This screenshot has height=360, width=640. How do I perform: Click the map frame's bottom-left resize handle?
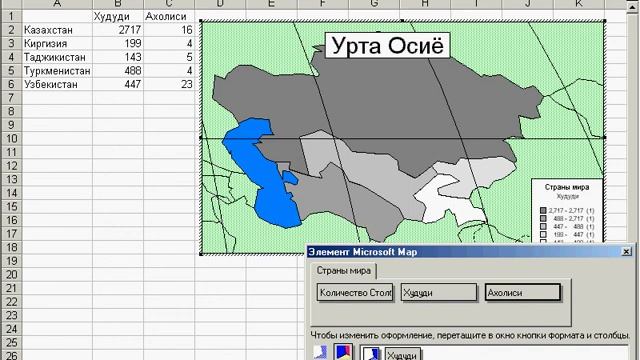[x=201, y=254]
